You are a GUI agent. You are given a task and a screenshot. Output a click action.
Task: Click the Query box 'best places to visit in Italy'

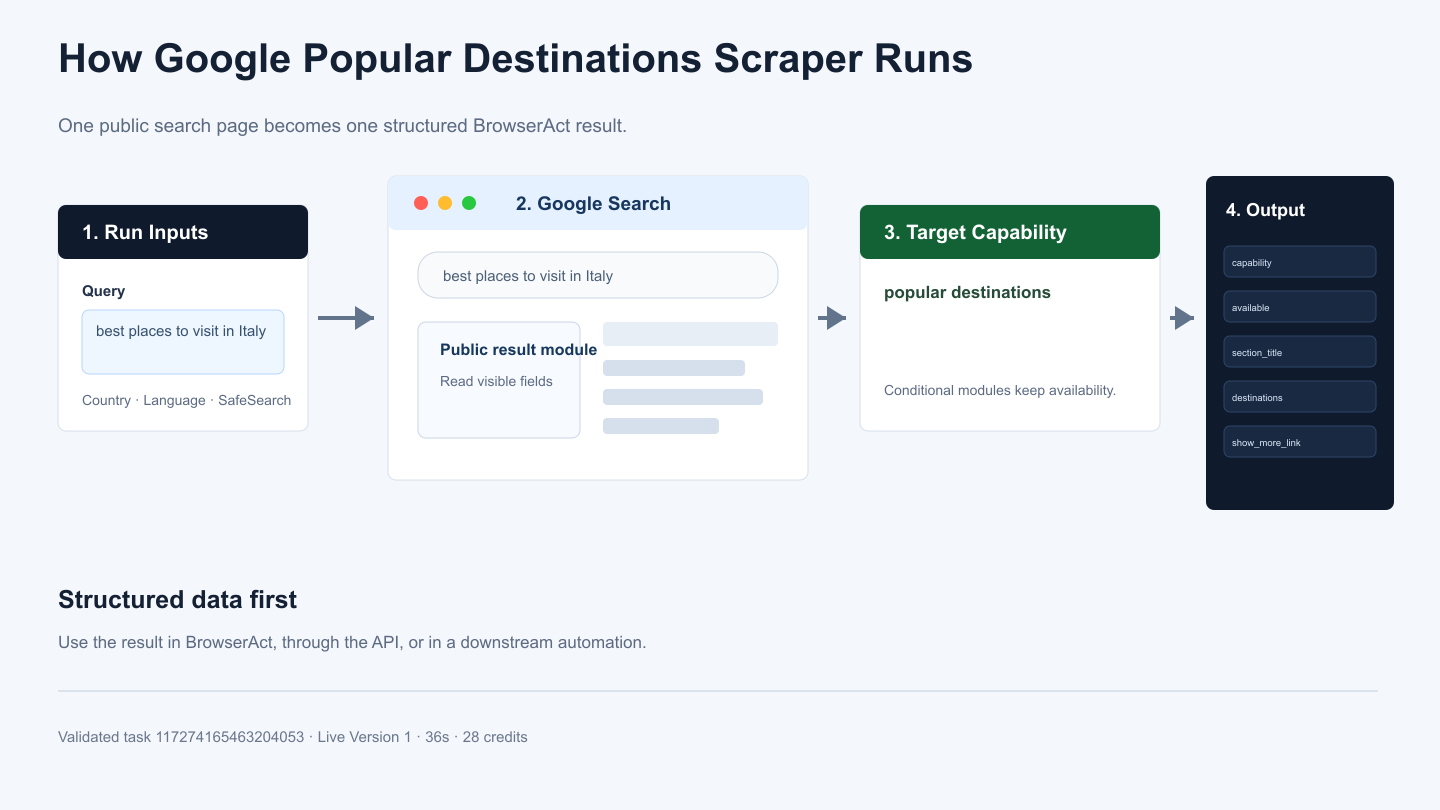(x=183, y=342)
